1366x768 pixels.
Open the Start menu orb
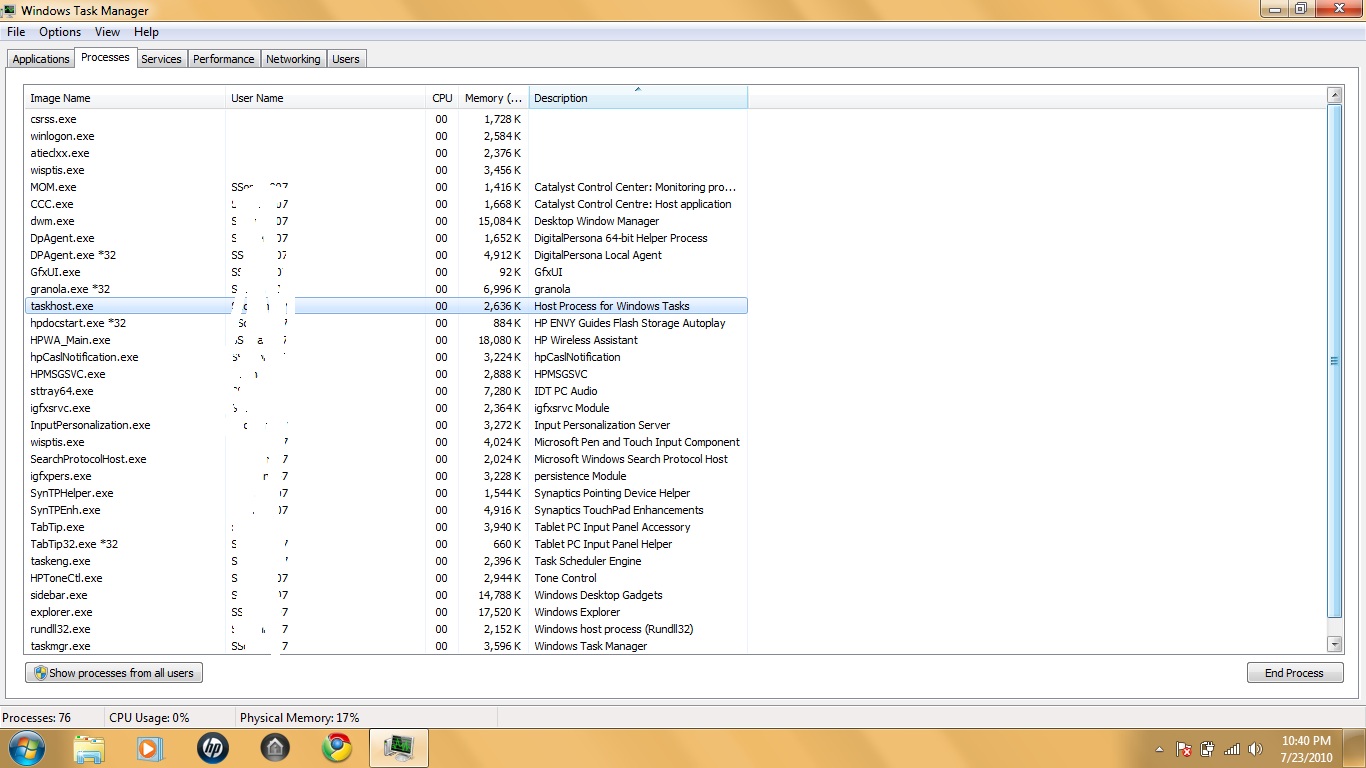[25, 747]
